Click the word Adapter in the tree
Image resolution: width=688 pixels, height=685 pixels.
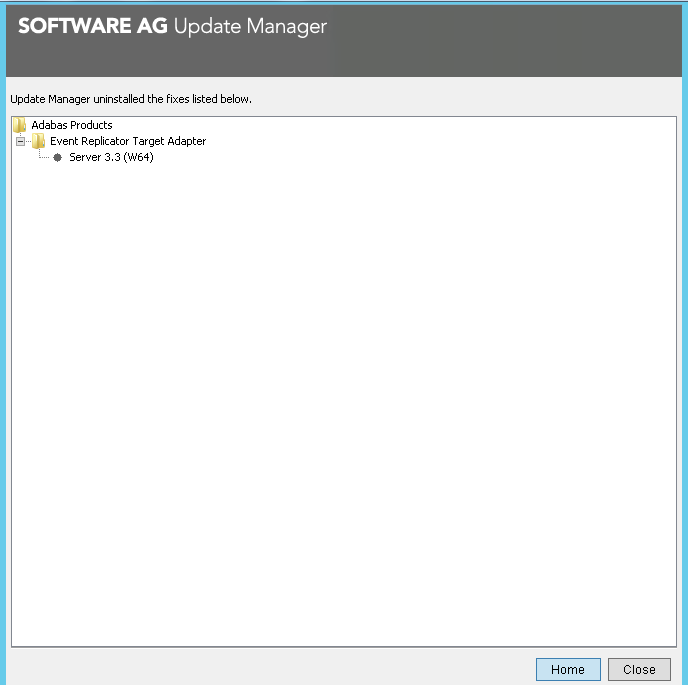coord(186,141)
